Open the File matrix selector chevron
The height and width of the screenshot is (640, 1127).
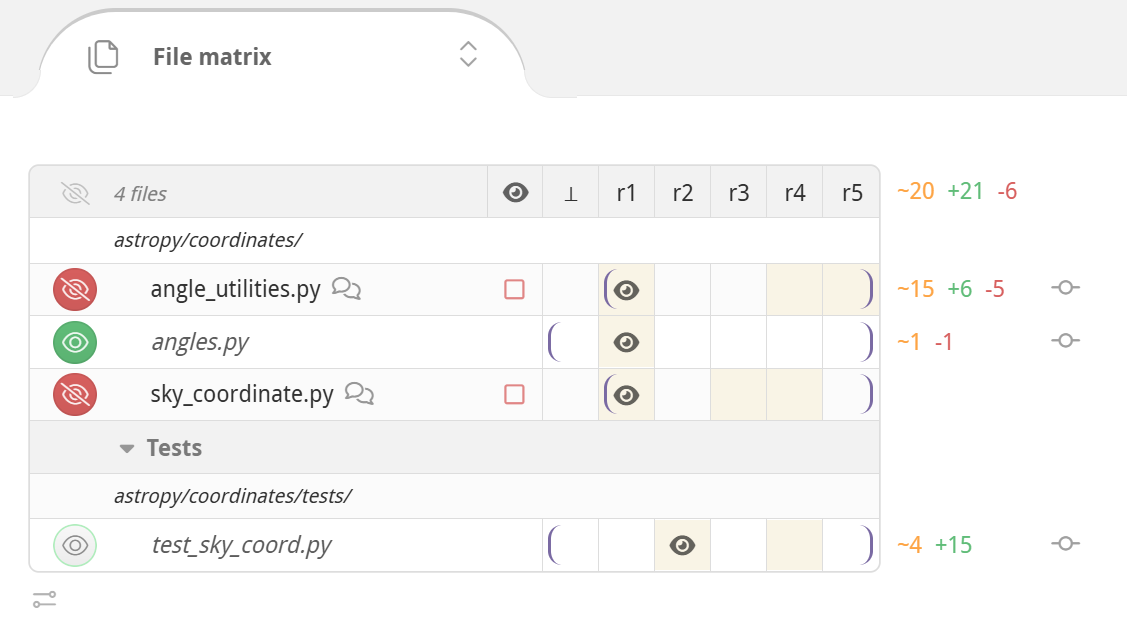tap(467, 56)
